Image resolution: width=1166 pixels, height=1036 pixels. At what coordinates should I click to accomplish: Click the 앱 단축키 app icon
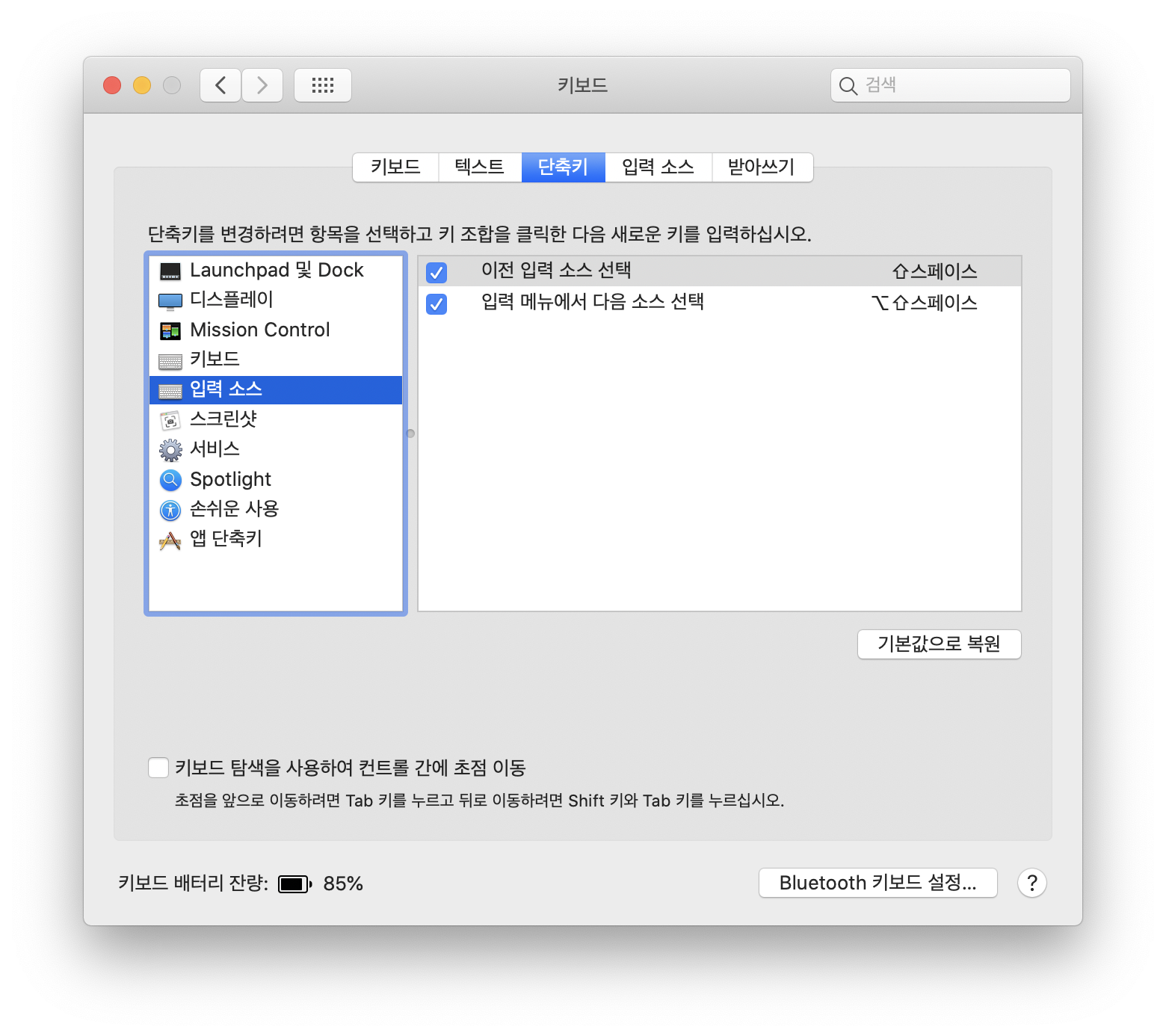[170, 540]
